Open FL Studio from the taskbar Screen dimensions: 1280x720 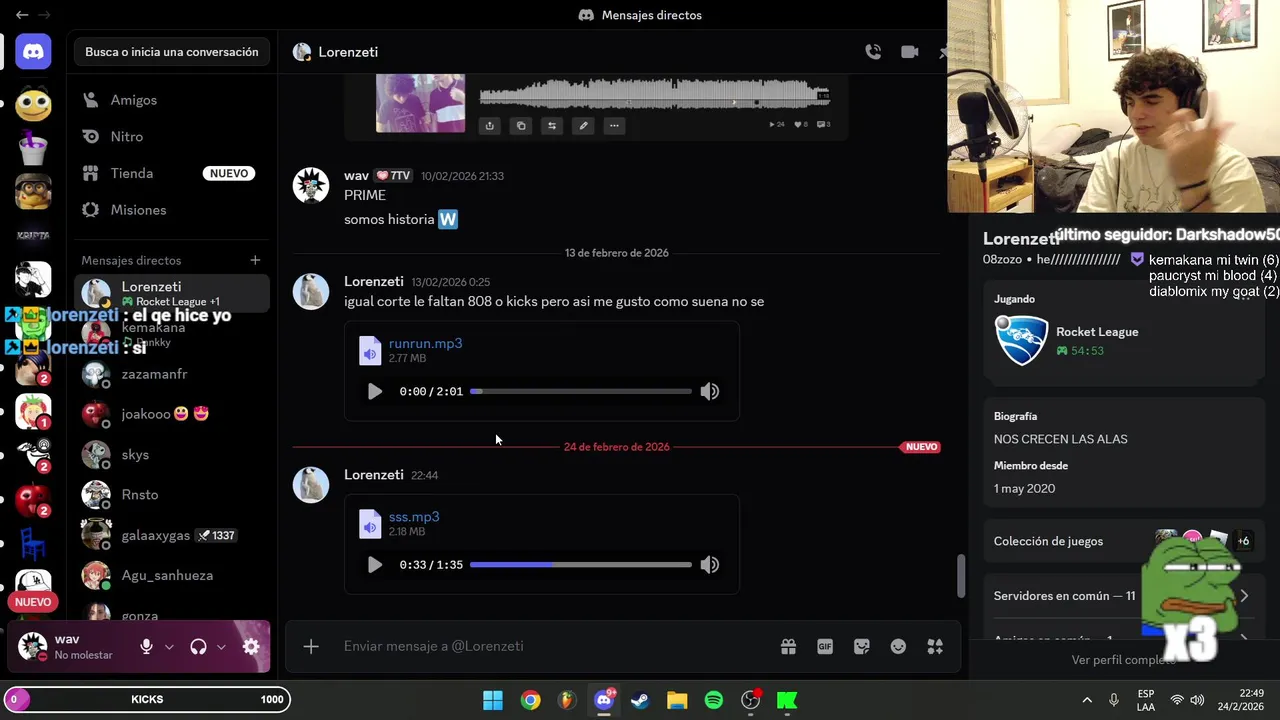pos(567,700)
